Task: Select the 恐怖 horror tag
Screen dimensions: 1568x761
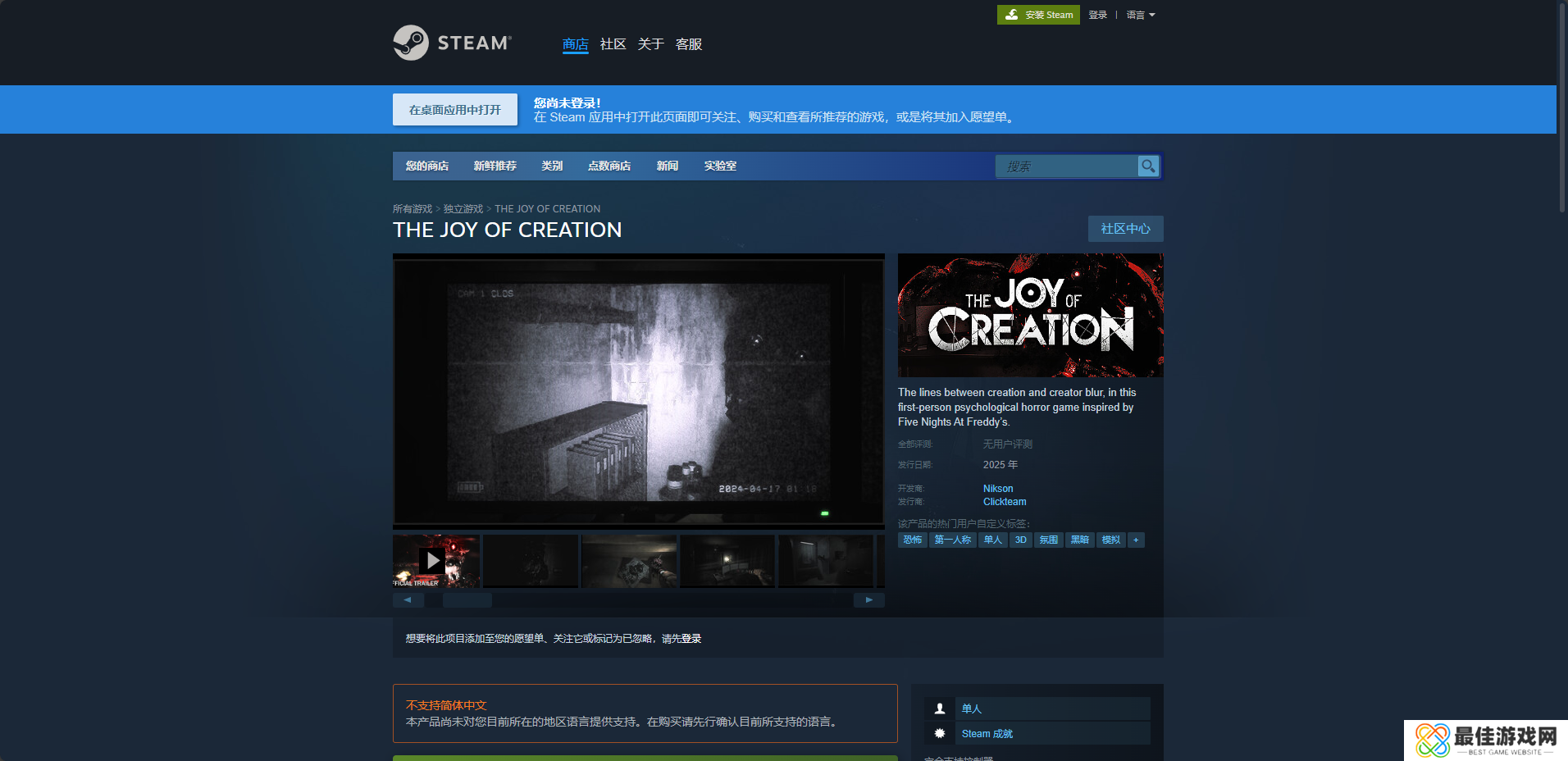Action: (x=912, y=540)
